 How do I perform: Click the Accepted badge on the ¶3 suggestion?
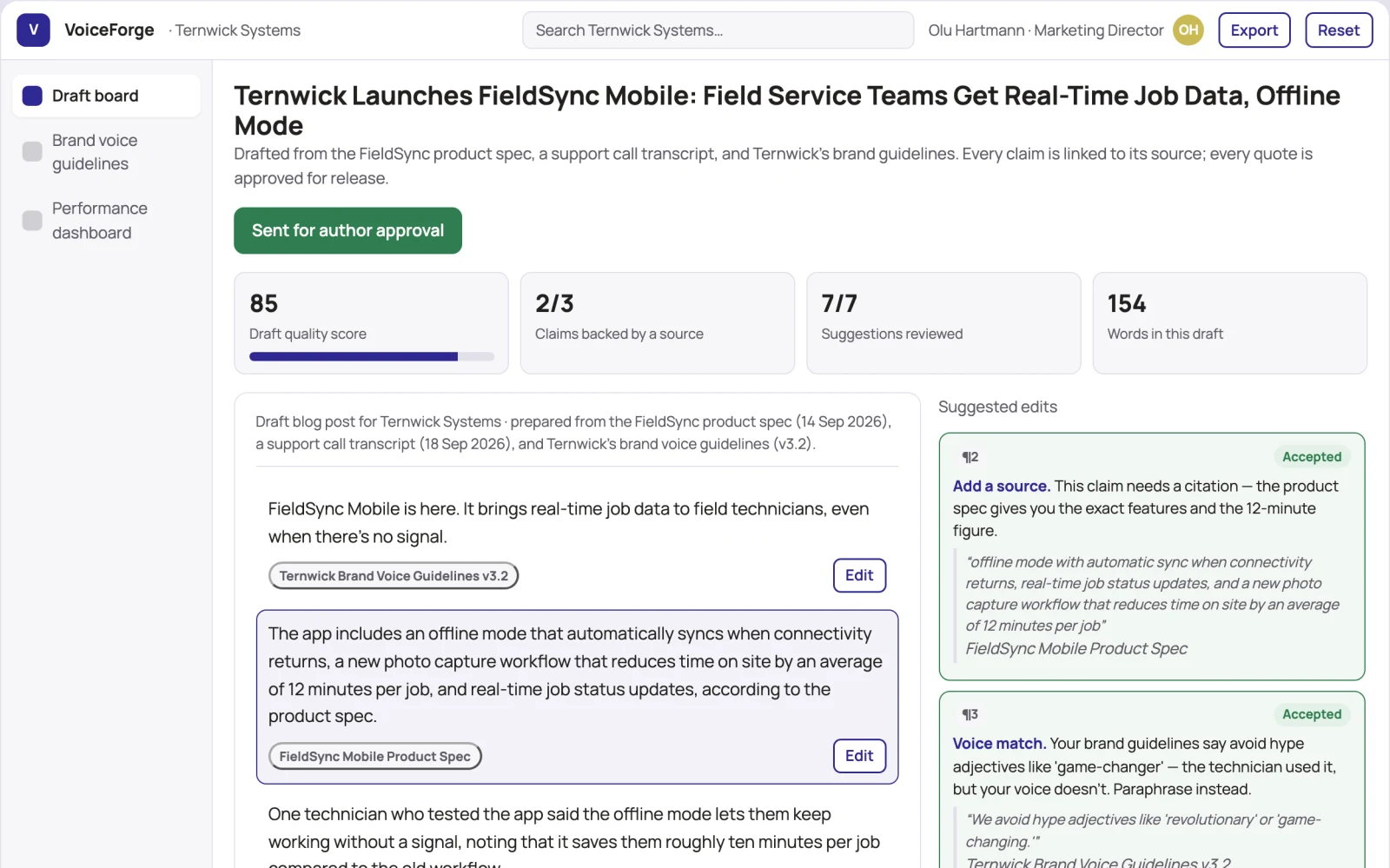point(1312,714)
